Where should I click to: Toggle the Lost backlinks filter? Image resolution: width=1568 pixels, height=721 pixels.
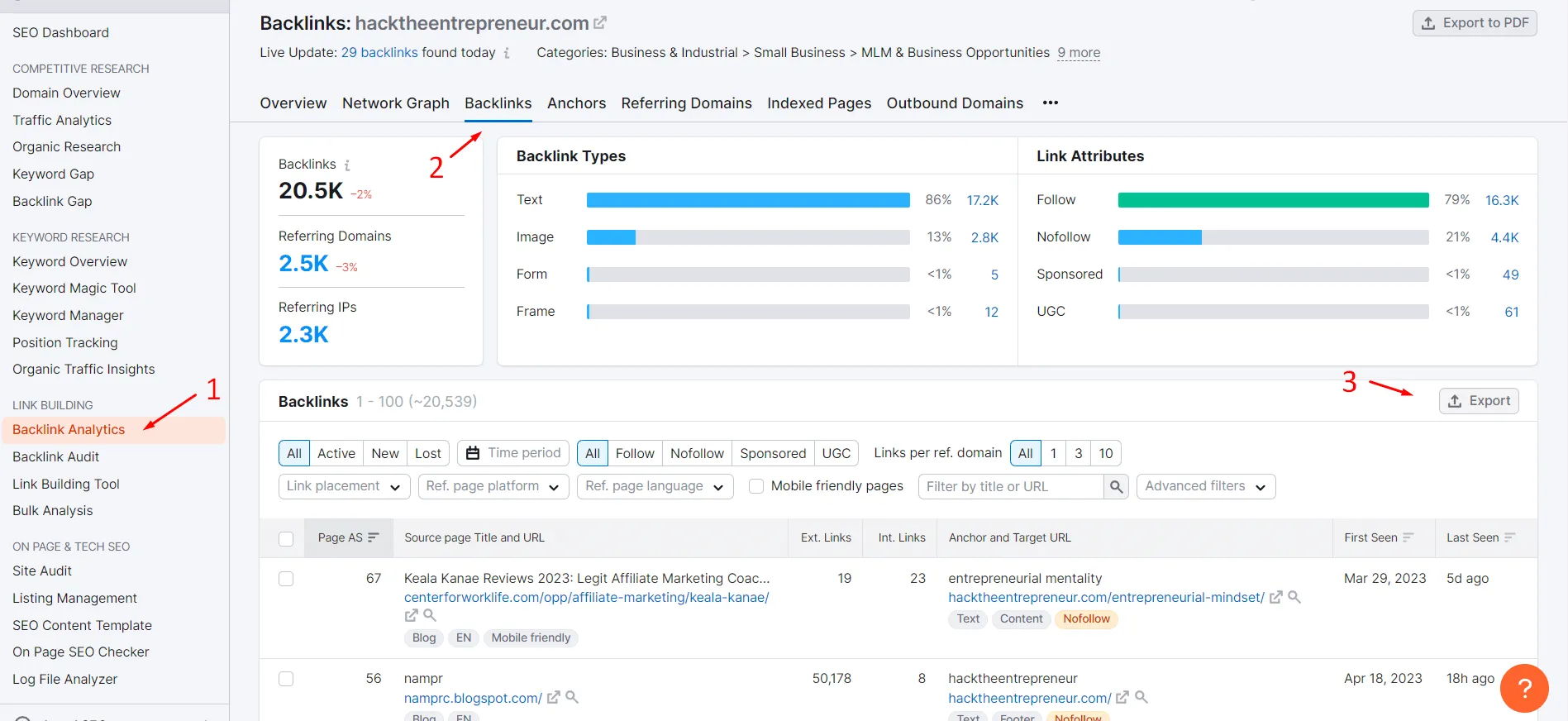[x=428, y=453]
